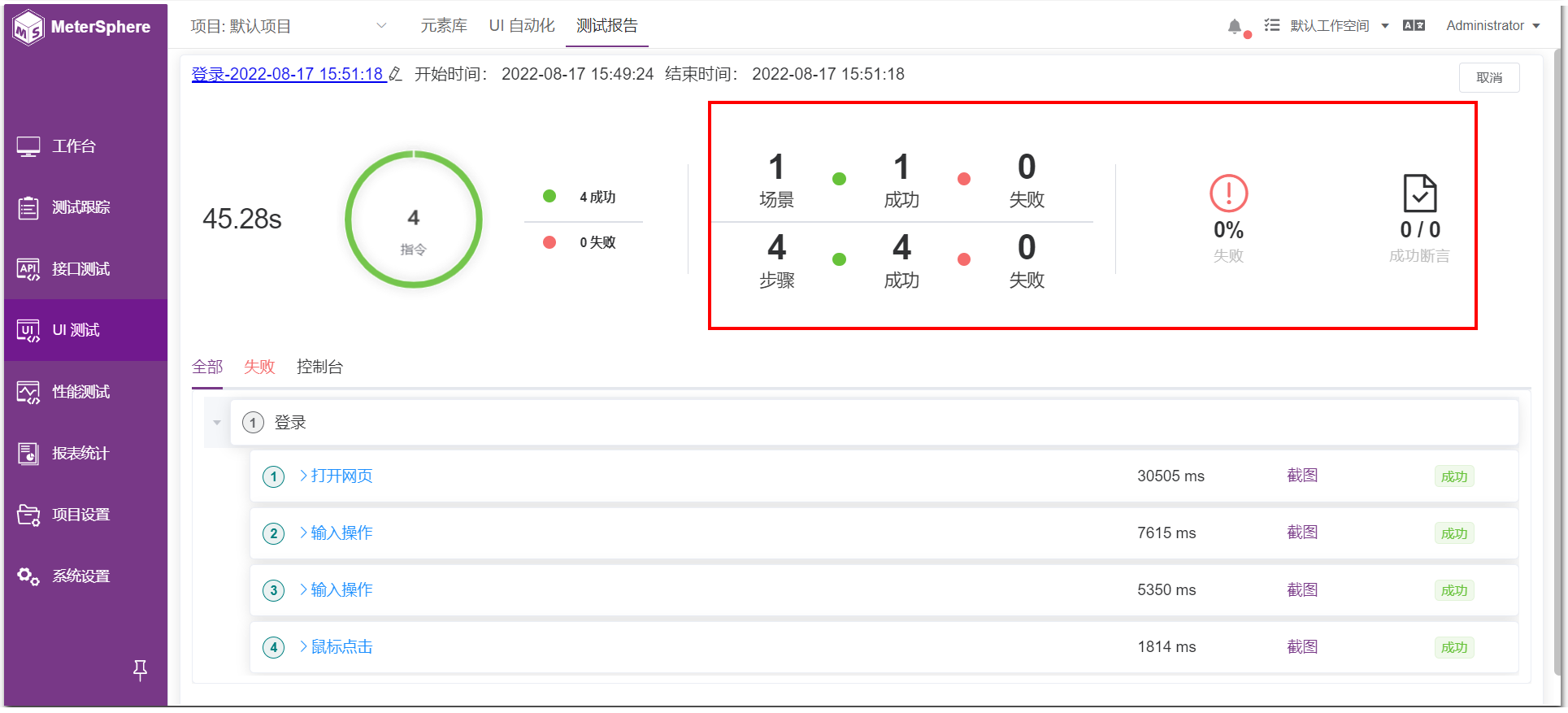Click the green 4 成功 legend dot
Viewport: 1568px width, 713px height.
click(549, 196)
